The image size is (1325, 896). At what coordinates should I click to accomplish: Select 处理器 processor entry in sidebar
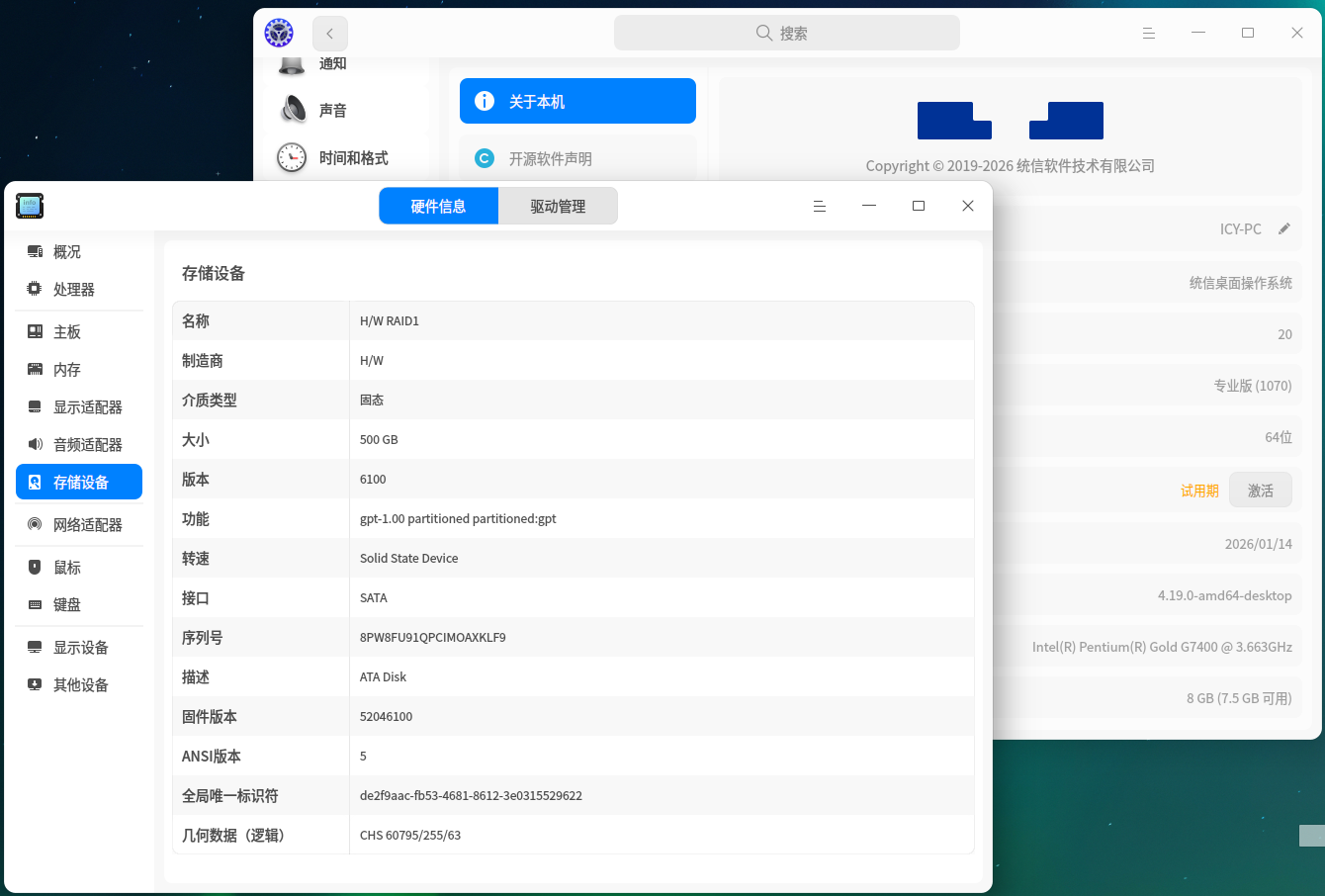(79, 290)
